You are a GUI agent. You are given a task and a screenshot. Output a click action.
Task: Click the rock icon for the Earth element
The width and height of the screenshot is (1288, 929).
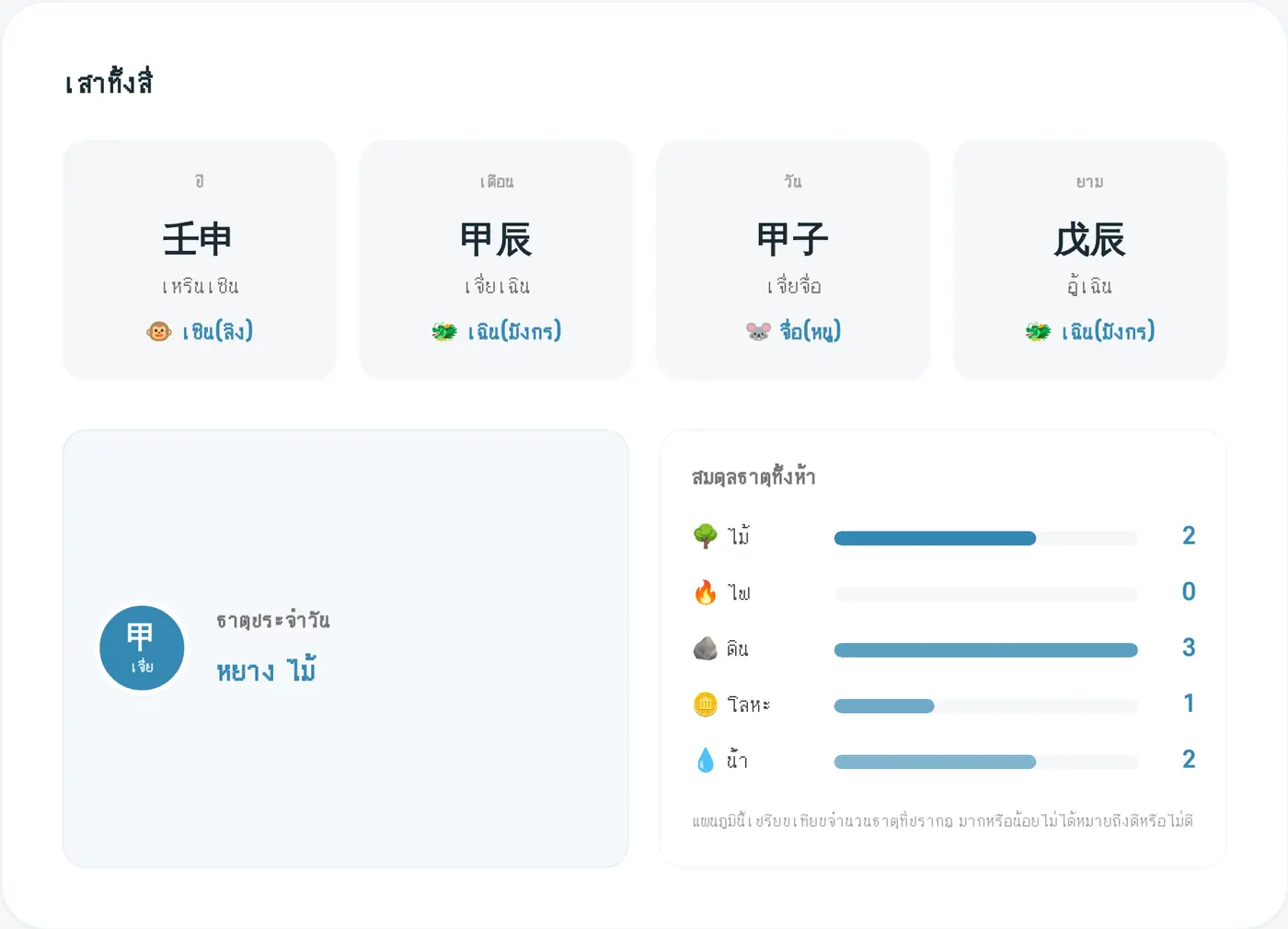706,648
